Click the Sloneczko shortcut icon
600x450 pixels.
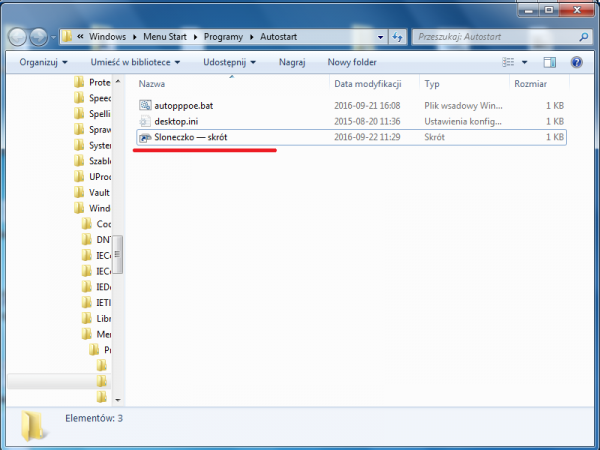(145, 137)
